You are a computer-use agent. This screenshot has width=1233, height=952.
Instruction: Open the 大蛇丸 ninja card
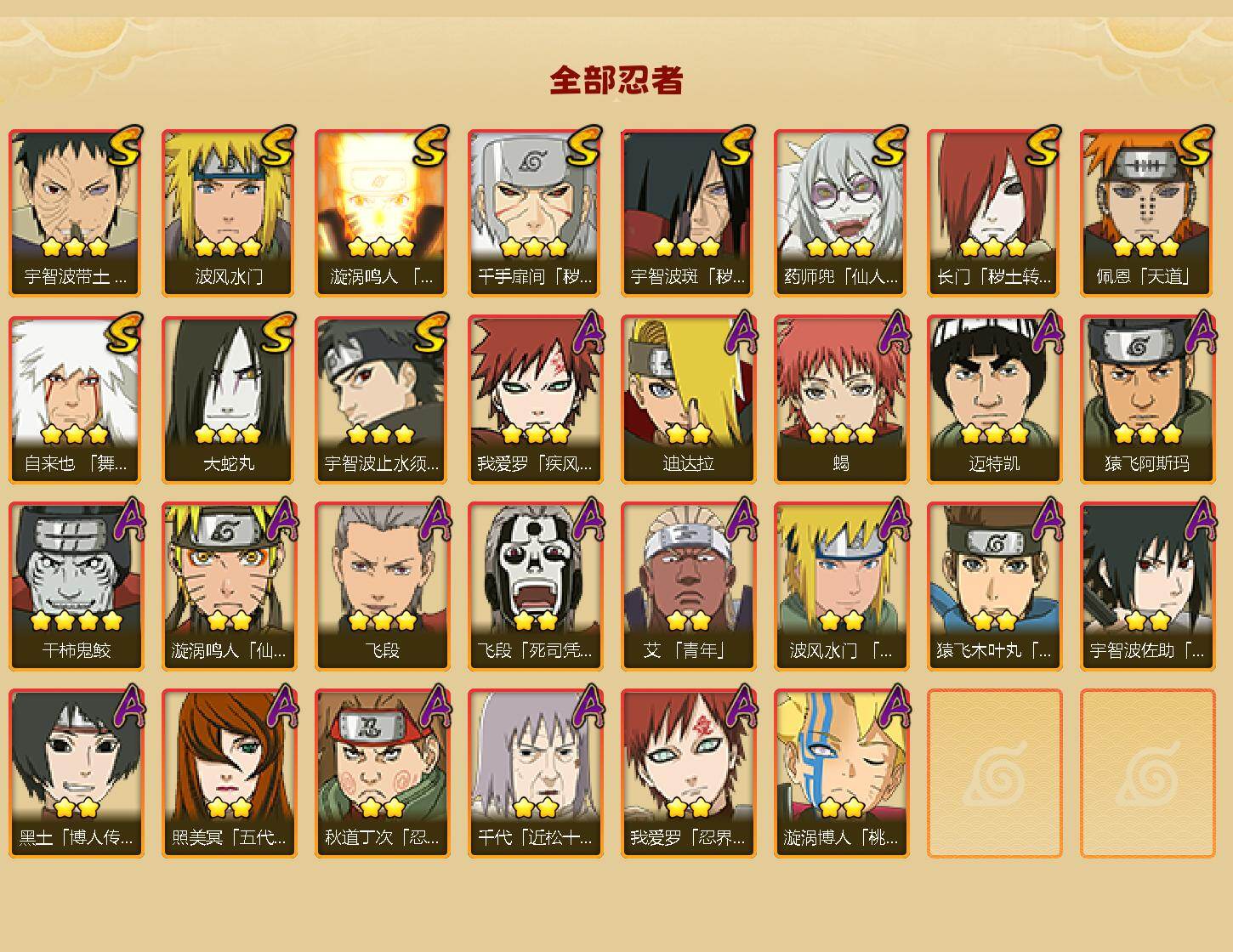[229, 399]
